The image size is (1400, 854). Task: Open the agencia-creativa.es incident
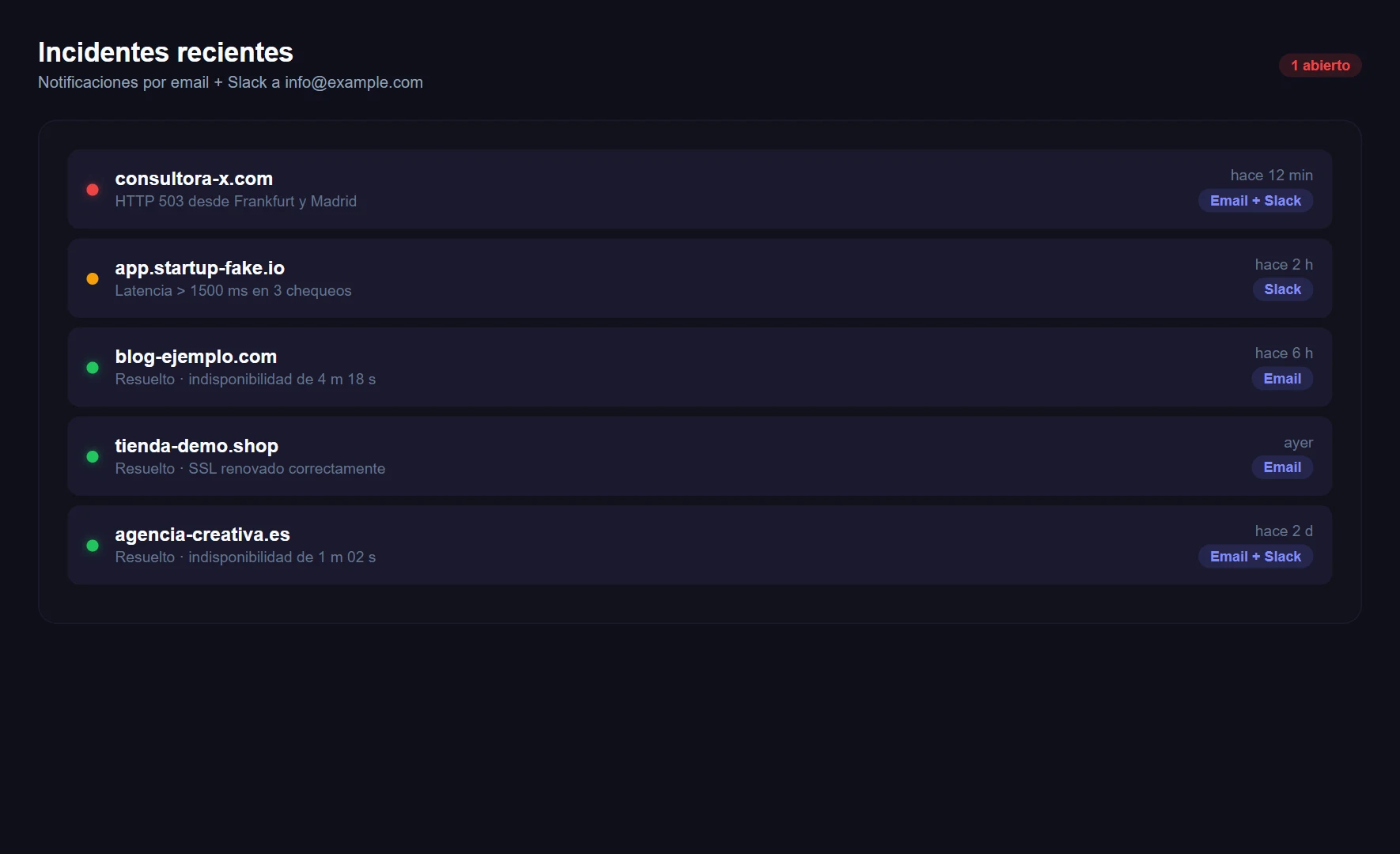click(202, 535)
